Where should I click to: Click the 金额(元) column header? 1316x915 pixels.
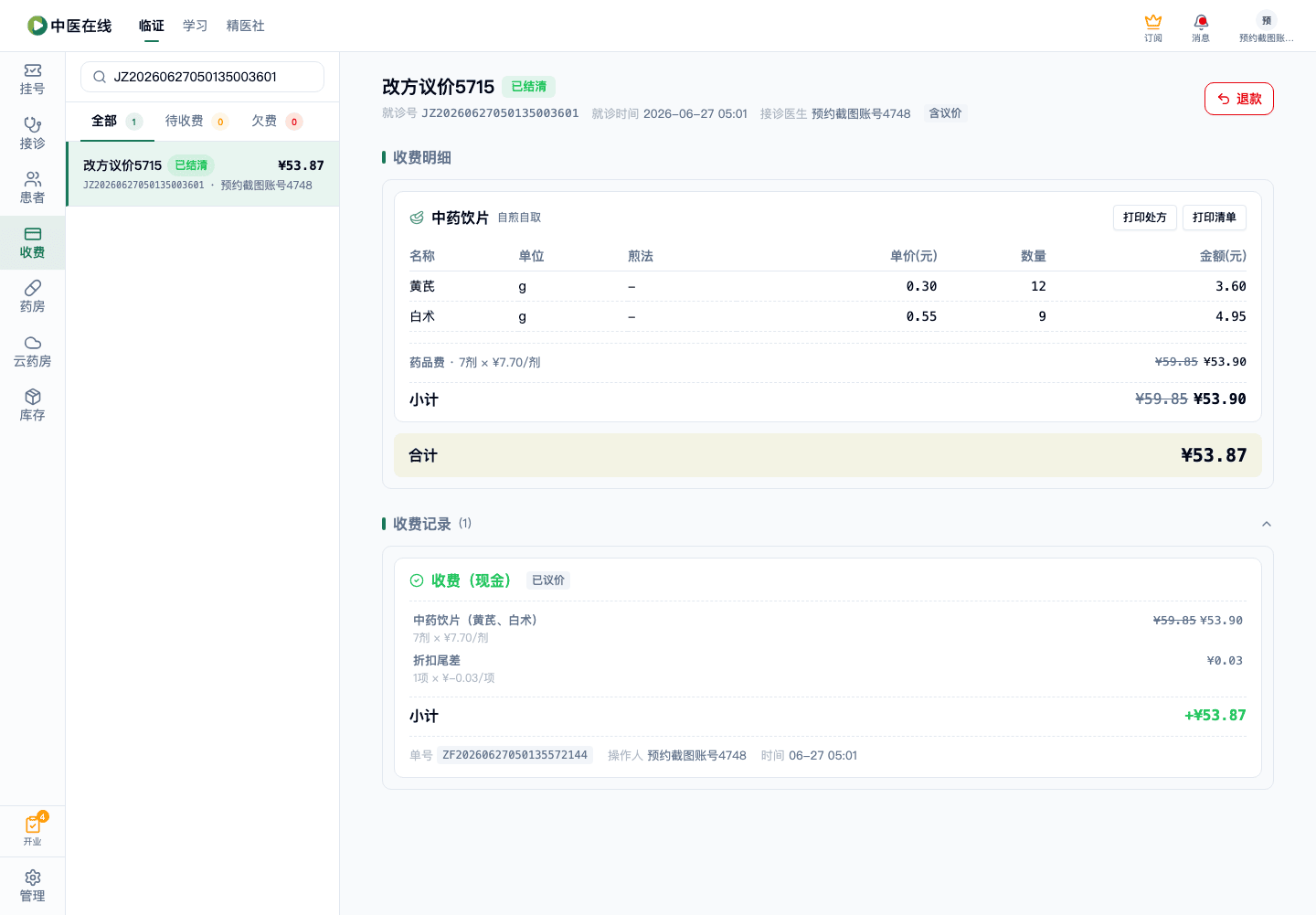pos(1223,256)
